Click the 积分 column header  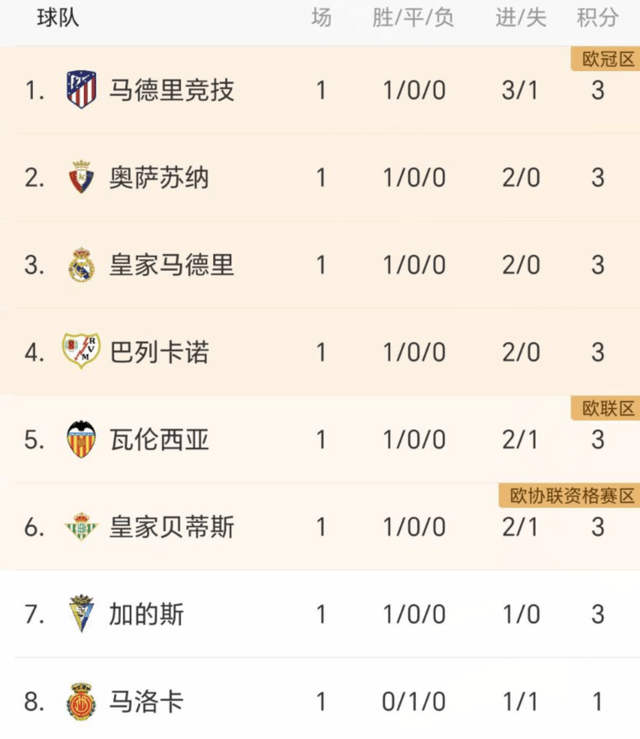(598, 18)
